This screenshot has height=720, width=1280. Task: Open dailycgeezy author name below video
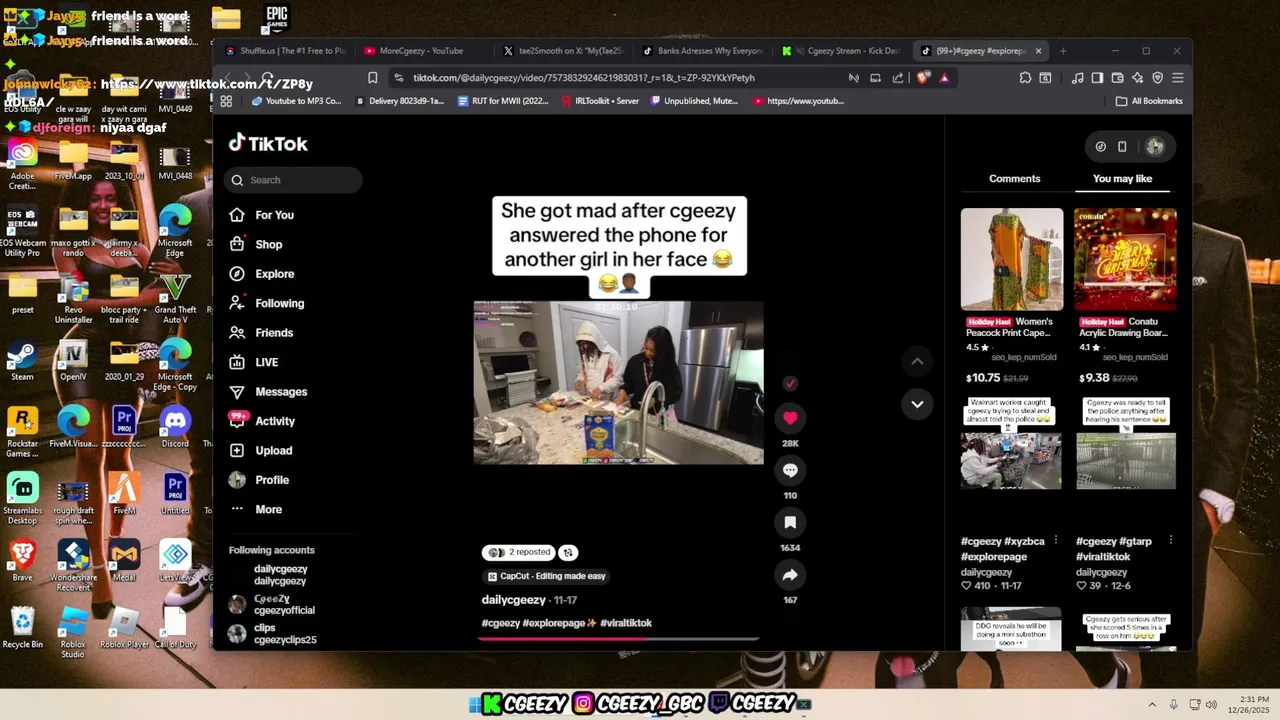pos(514,600)
